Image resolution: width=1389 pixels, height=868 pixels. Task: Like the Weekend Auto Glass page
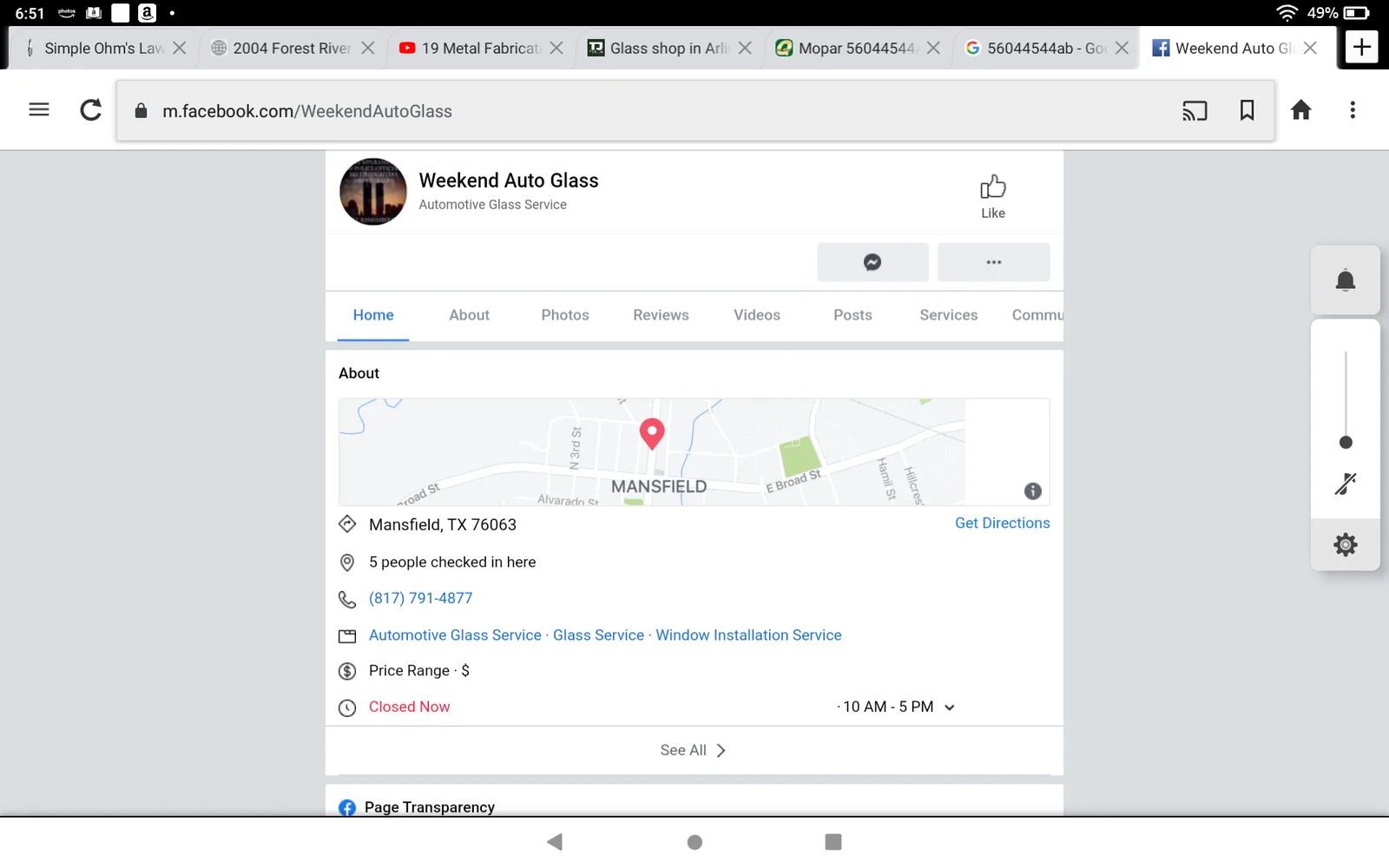point(993,197)
